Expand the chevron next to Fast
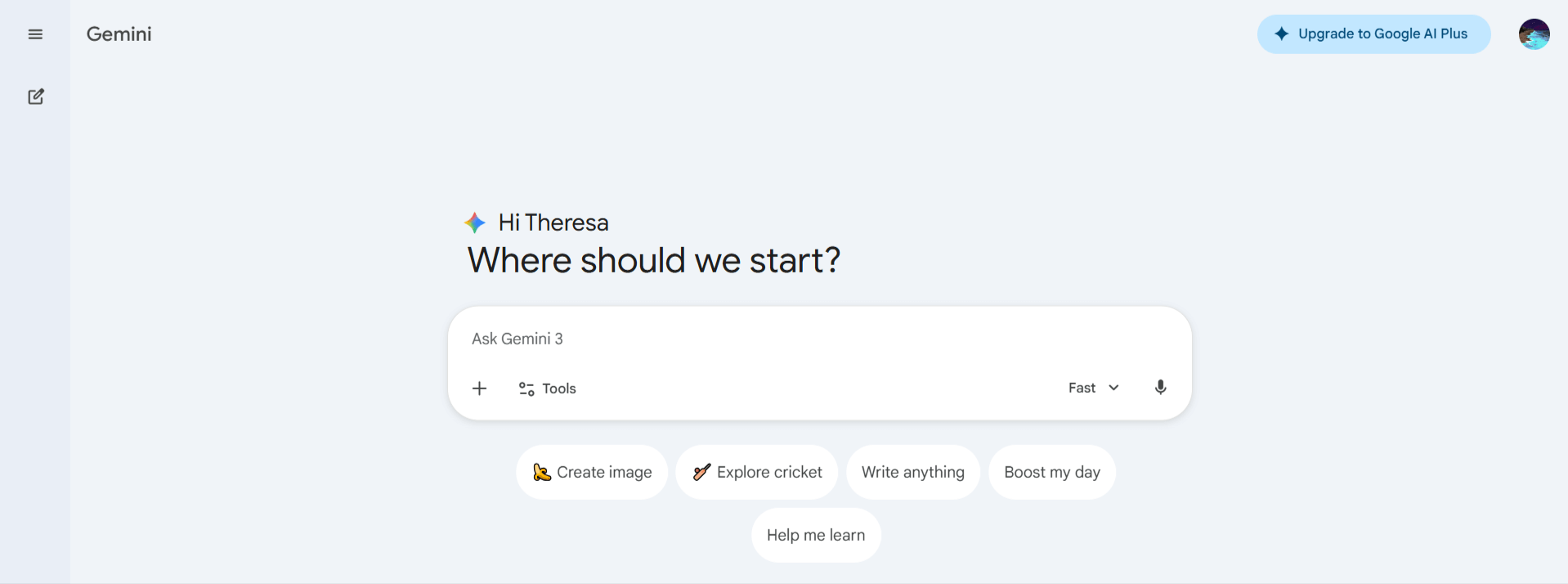Image resolution: width=1568 pixels, height=584 pixels. [1113, 388]
